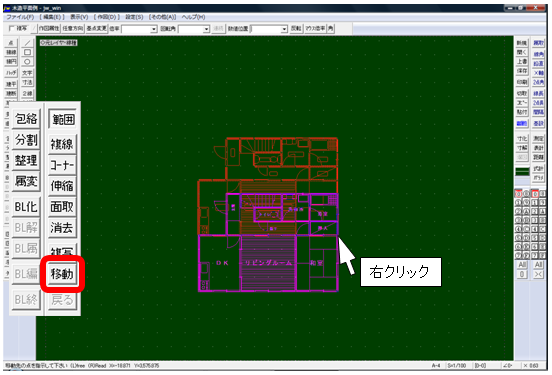The height and width of the screenshot is (375, 552).
Task: Toggle layer group 0 button
Action: tap(535, 194)
